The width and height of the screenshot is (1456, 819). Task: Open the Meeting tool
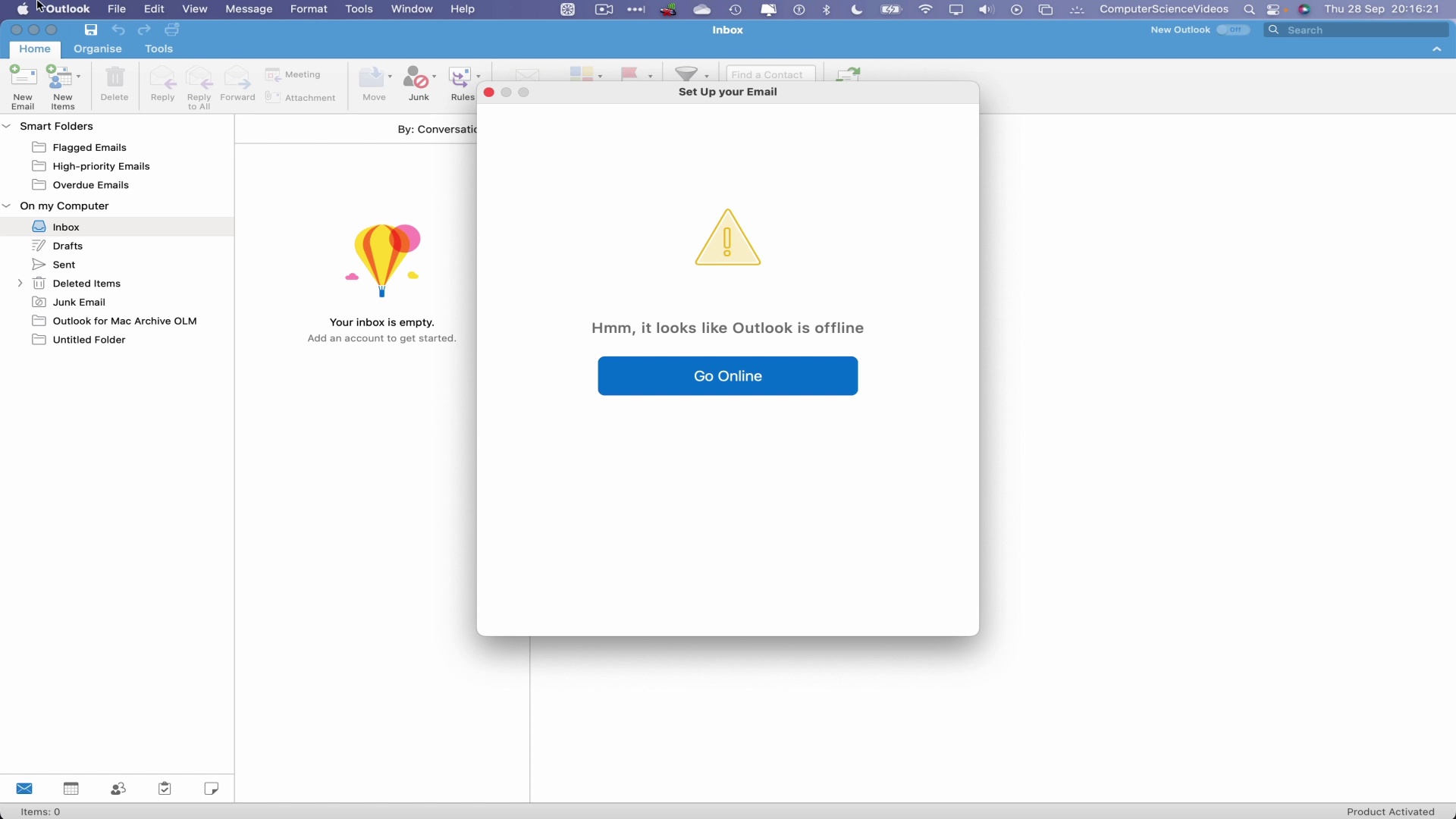point(294,74)
